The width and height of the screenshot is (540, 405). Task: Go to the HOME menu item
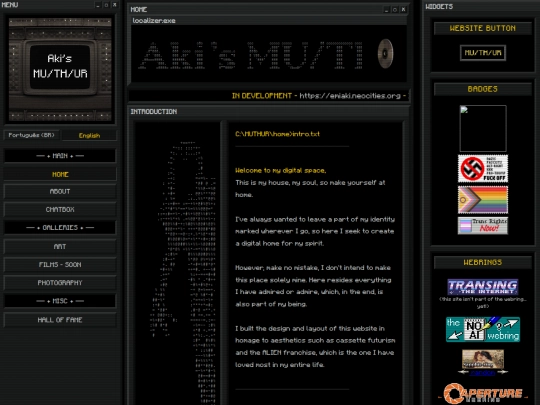point(60,174)
